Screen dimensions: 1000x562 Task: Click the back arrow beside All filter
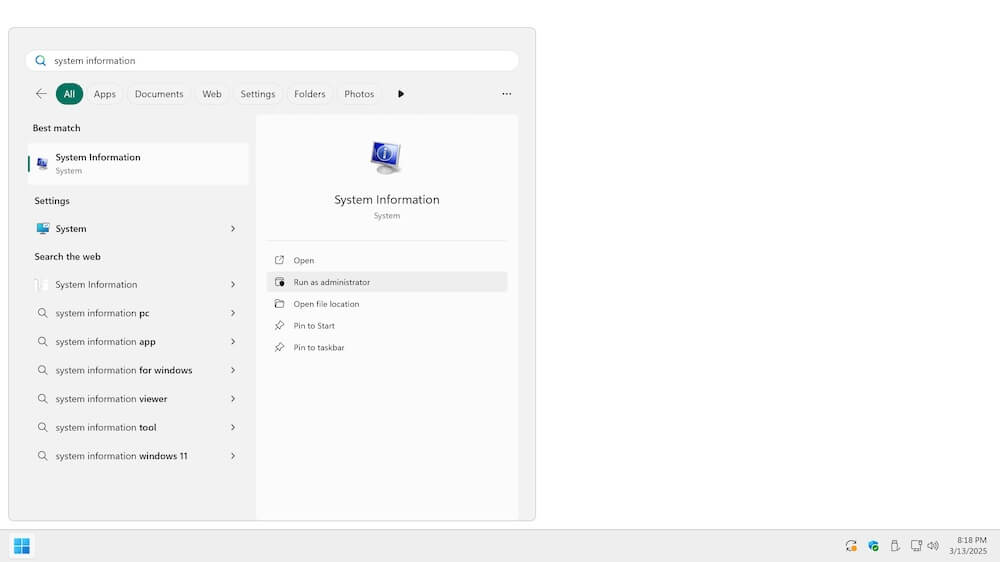[41, 94]
